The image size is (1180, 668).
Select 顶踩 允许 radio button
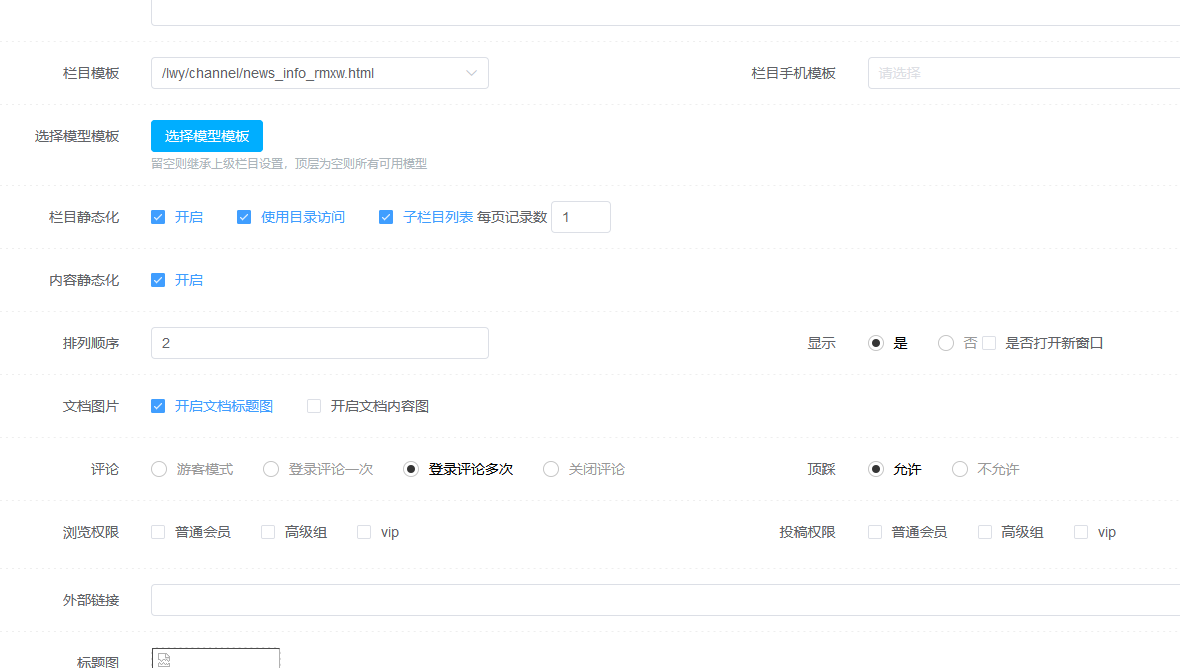tap(876, 469)
